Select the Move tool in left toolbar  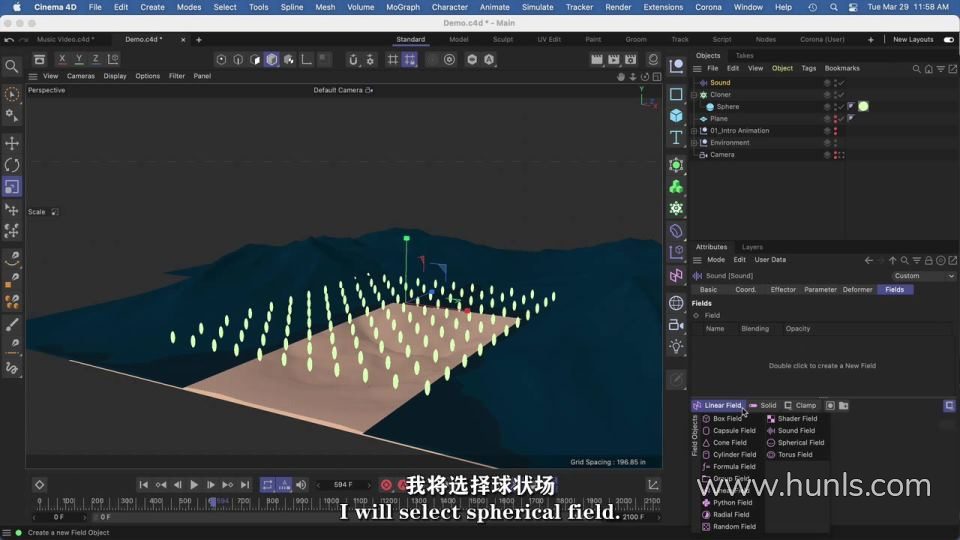[12, 143]
